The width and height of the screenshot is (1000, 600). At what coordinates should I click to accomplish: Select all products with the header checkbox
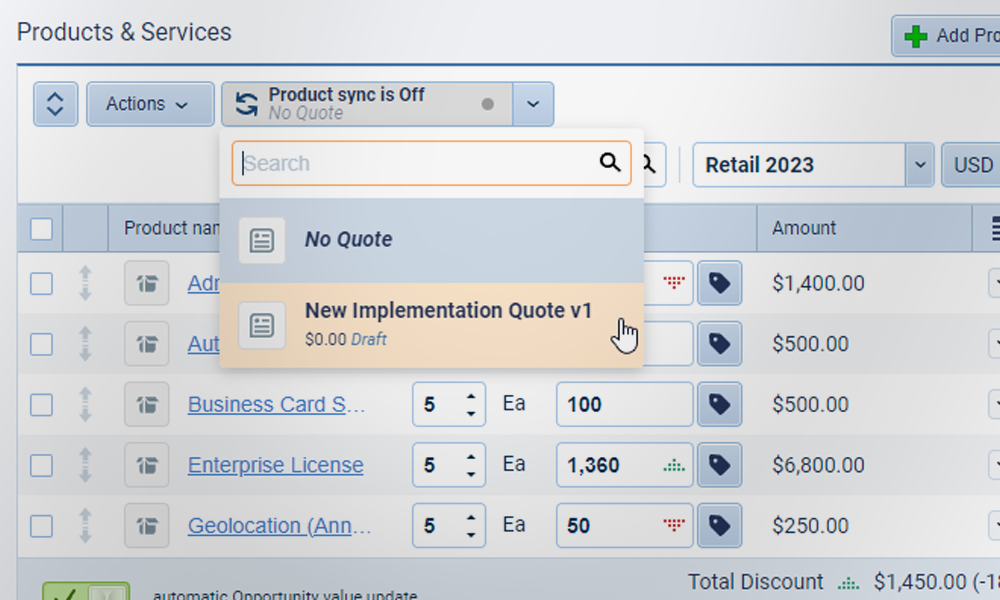(41, 229)
